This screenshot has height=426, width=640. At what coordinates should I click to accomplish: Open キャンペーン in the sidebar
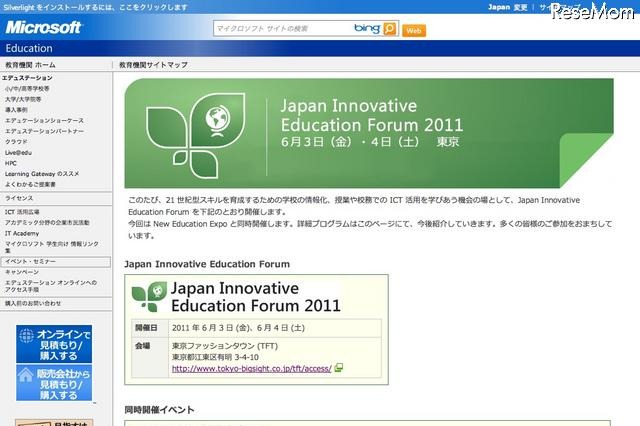click(22, 272)
